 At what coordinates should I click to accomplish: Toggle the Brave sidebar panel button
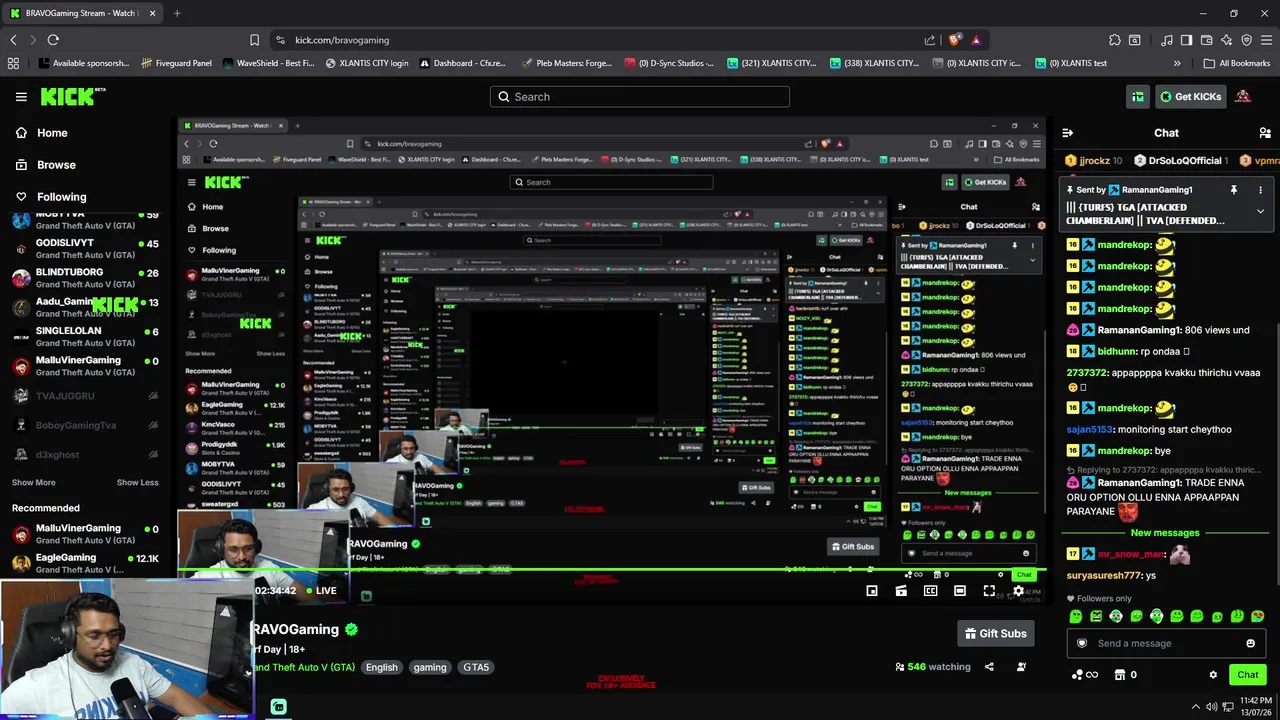pos(1186,40)
